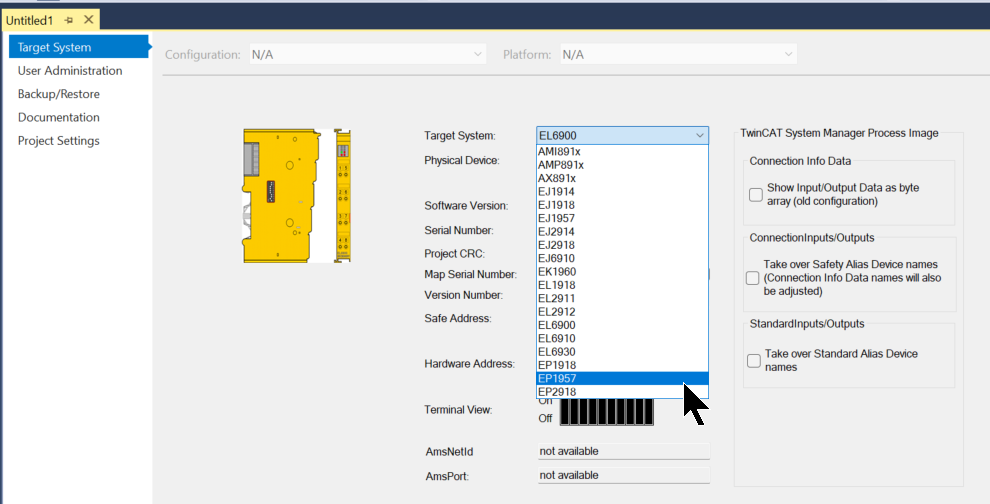Choose AMP891x from the target list

coord(622,165)
